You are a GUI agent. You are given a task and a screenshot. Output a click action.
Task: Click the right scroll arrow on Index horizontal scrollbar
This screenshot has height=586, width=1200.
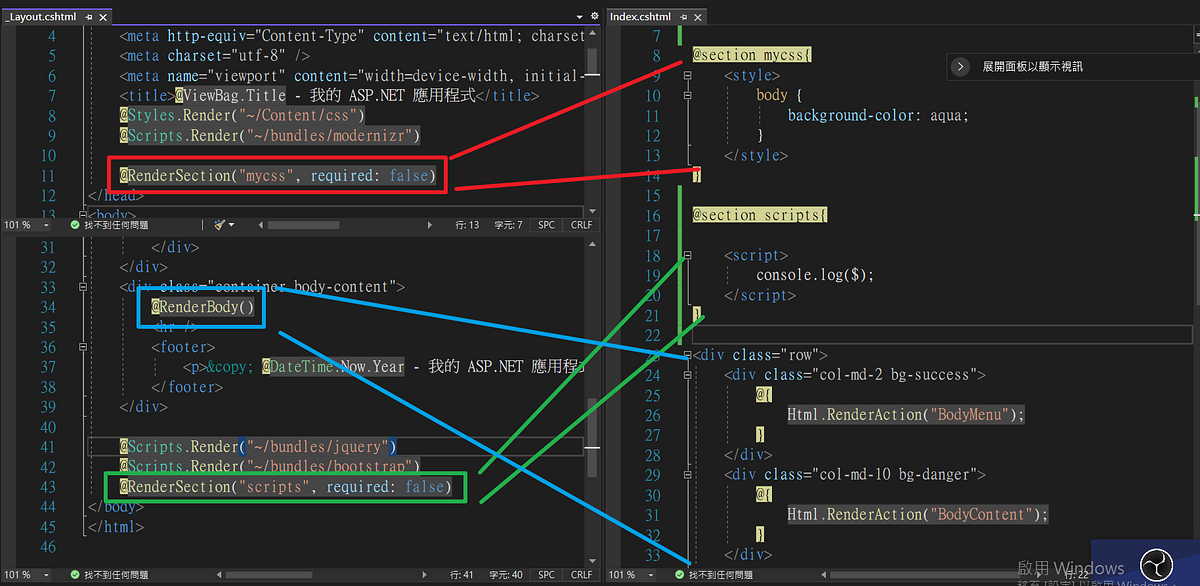pyautogui.click(x=1039, y=575)
